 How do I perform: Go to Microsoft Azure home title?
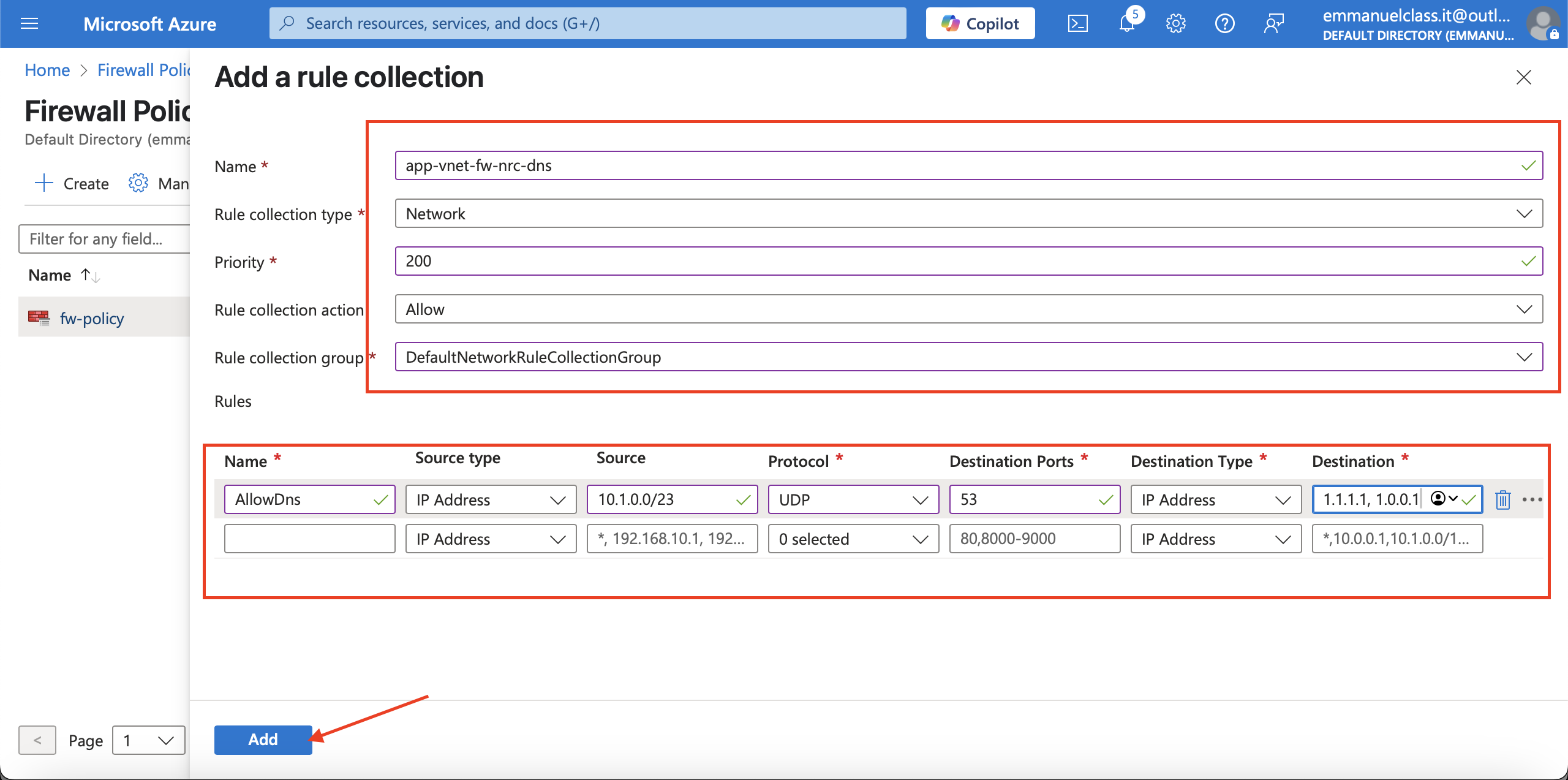pos(149,24)
